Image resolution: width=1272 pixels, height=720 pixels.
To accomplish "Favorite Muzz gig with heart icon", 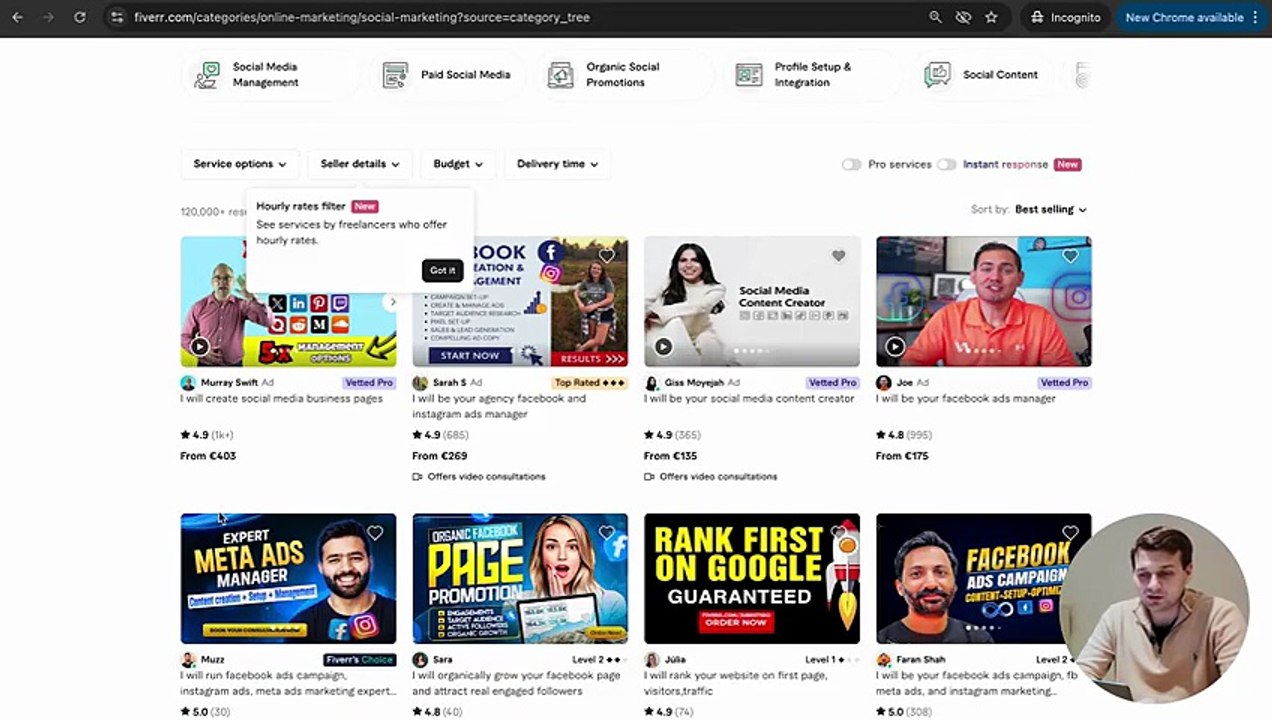I will coord(374,533).
